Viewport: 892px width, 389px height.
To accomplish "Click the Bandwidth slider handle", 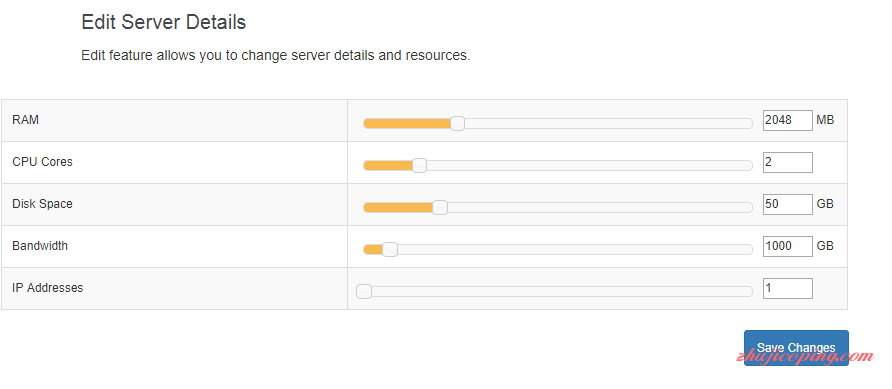I will tap(390, 250).
